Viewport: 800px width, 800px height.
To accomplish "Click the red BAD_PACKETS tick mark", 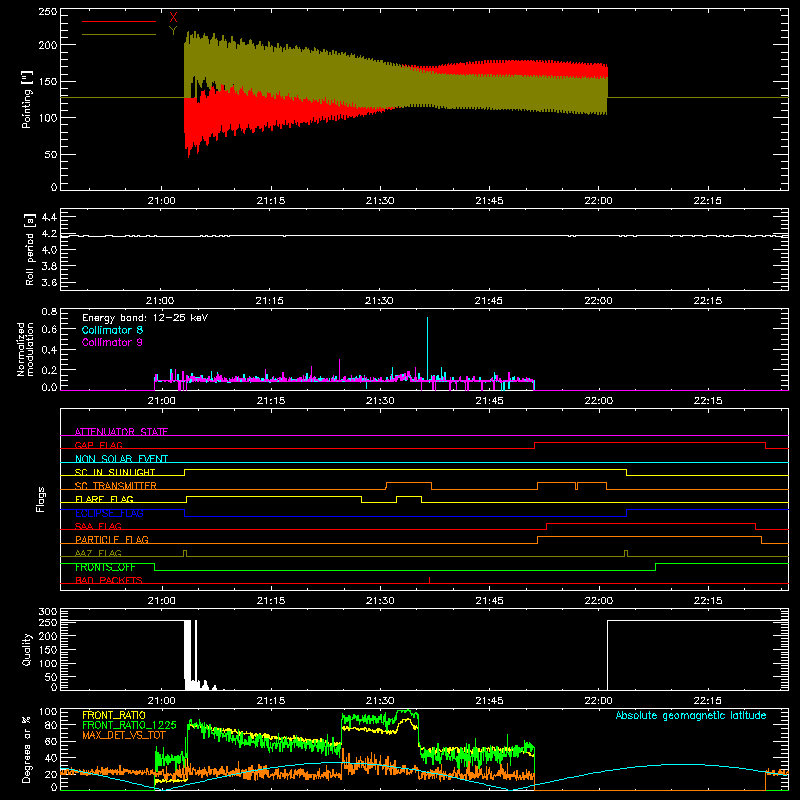I will [430, 580].
